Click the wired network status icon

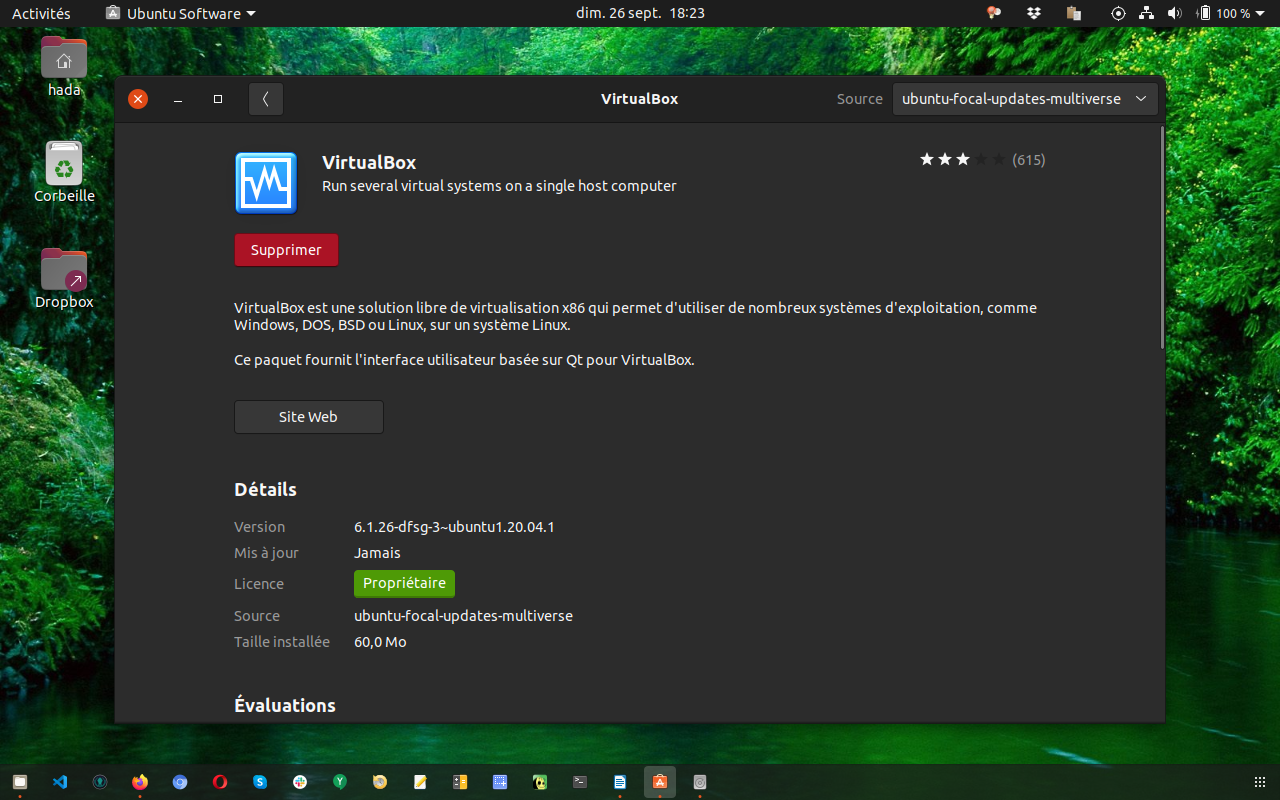[1147, 13]
